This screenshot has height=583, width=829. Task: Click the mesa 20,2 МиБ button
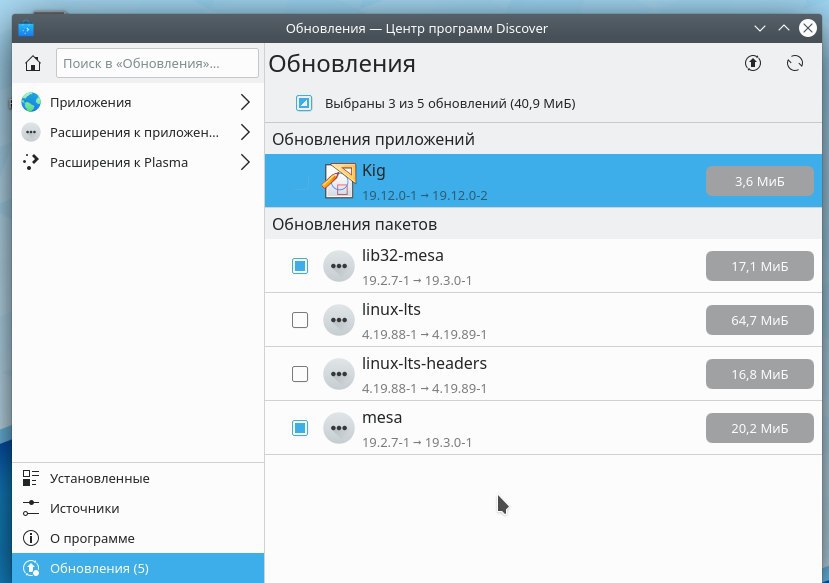coord(759,428)
